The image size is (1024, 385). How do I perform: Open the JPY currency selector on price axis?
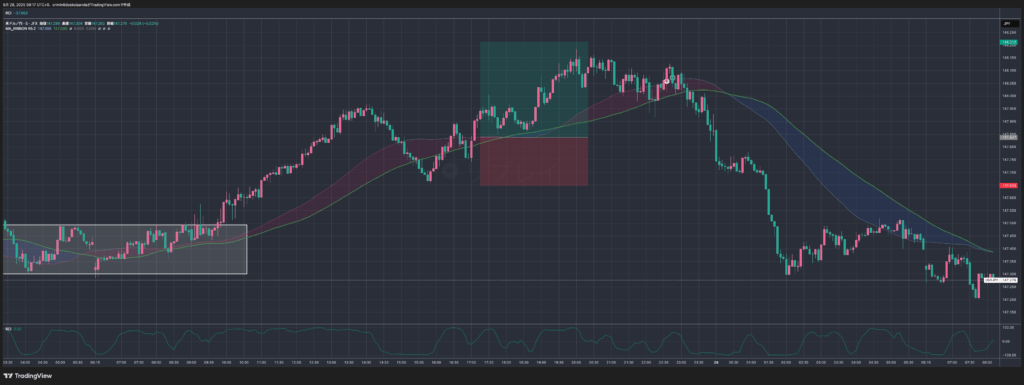pyautogui.click(x=1010, y=23)
